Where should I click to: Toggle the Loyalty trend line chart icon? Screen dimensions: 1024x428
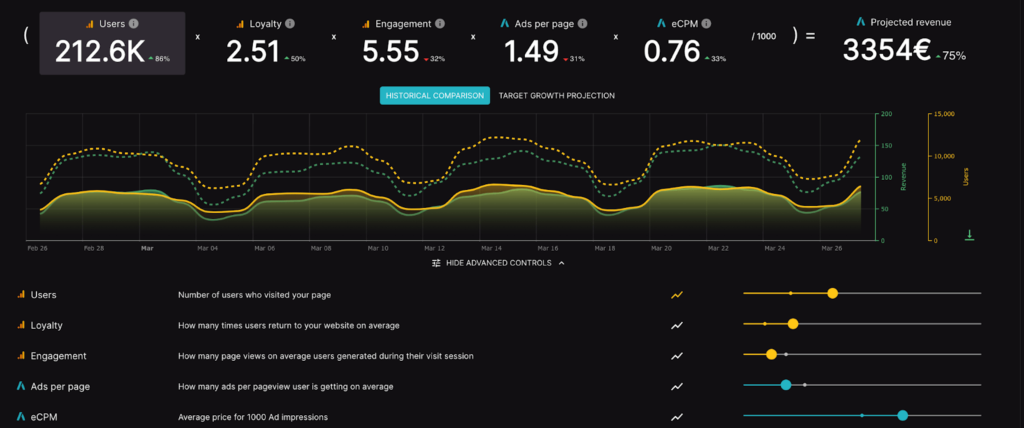tap(677, 325)
